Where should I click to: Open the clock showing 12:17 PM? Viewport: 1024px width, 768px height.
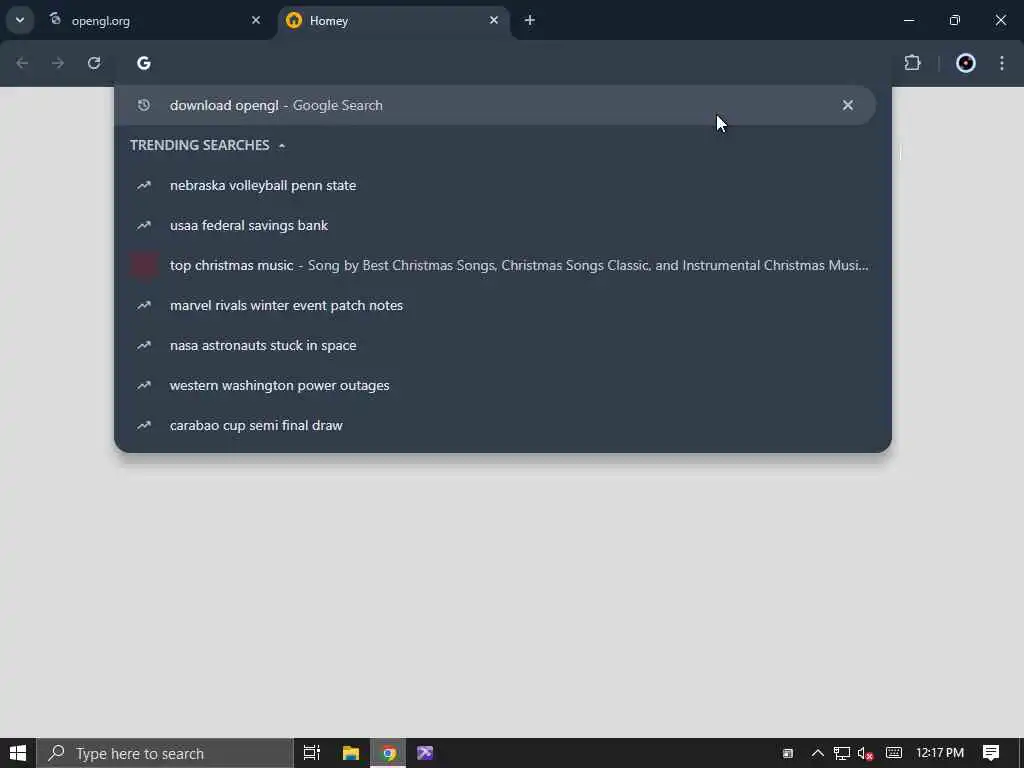(940, 753)
